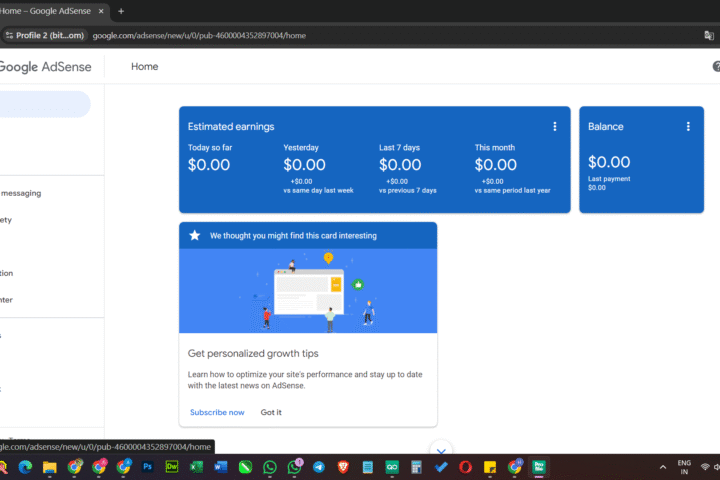Screen dimensions: 720x480
Task: Open the messaging item in the sidebar
Action: (21, 193)
